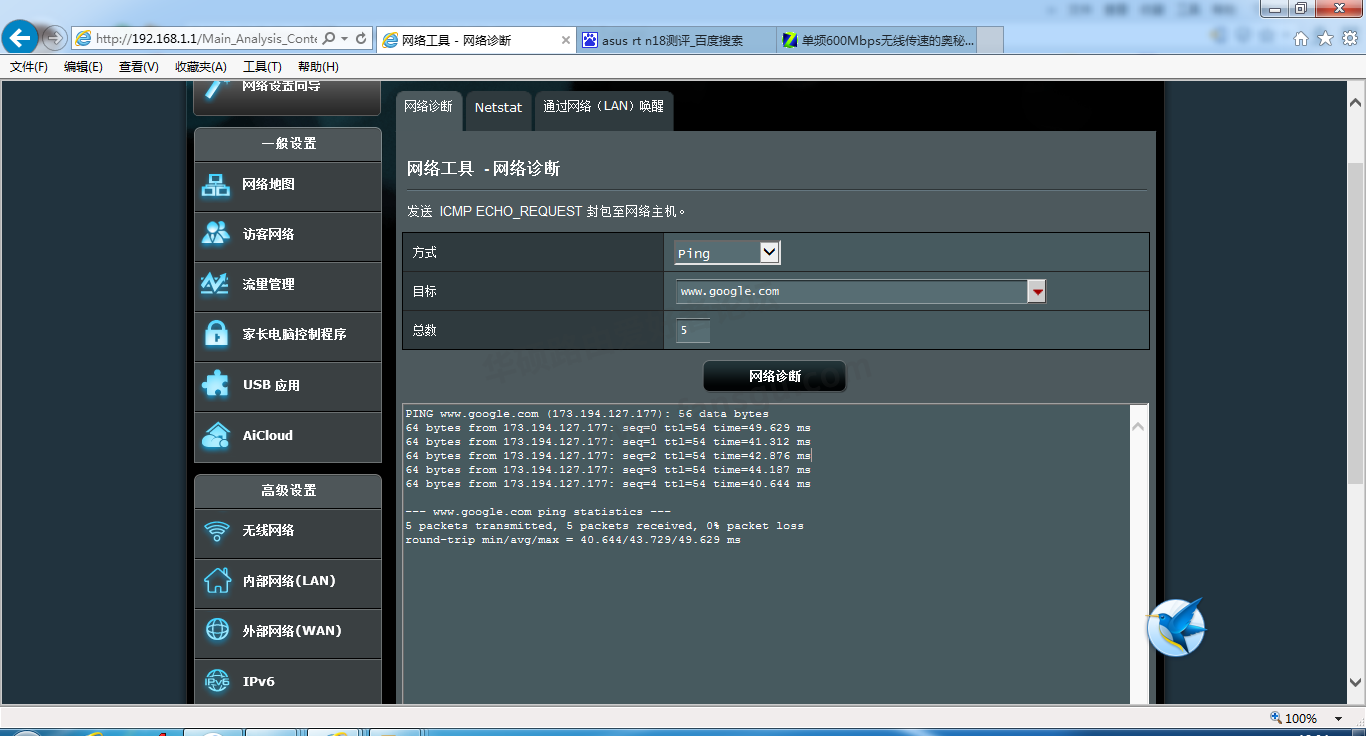Click the 高级设置 section header
The height and width of the screenshot is (736, 1366).
pos(288,491)
